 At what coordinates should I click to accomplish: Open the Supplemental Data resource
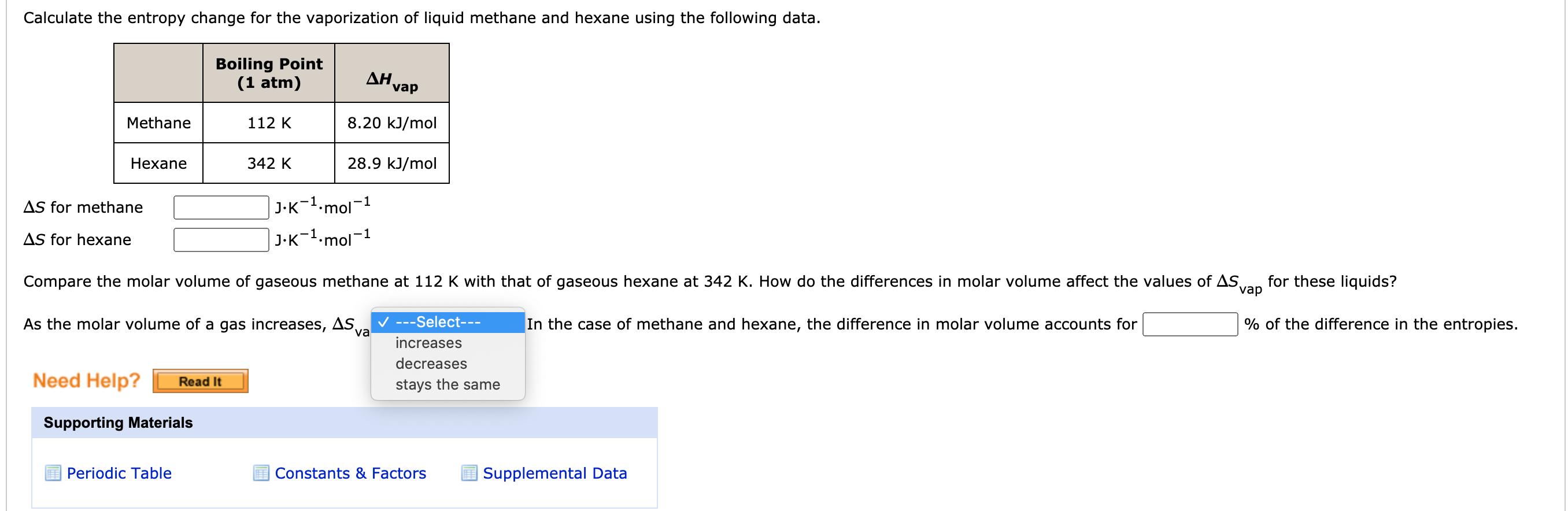click(x=554, y=473)
